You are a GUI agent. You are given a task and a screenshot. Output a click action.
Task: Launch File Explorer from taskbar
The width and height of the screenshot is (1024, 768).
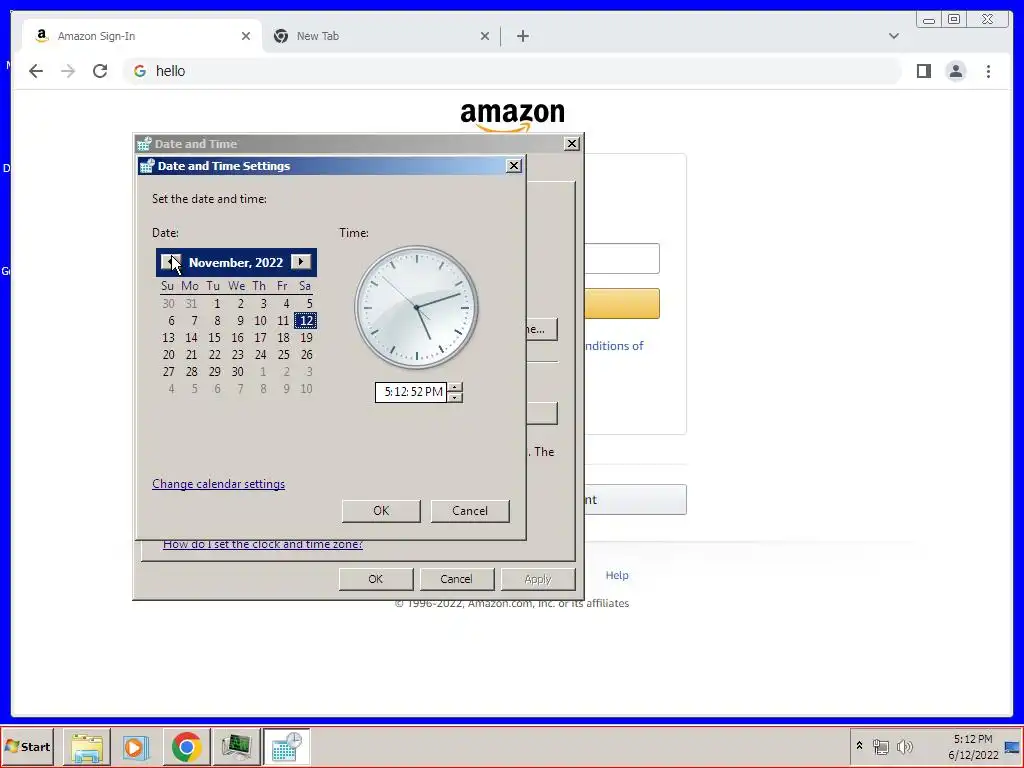pyautogui.click(x=87, y=747)
